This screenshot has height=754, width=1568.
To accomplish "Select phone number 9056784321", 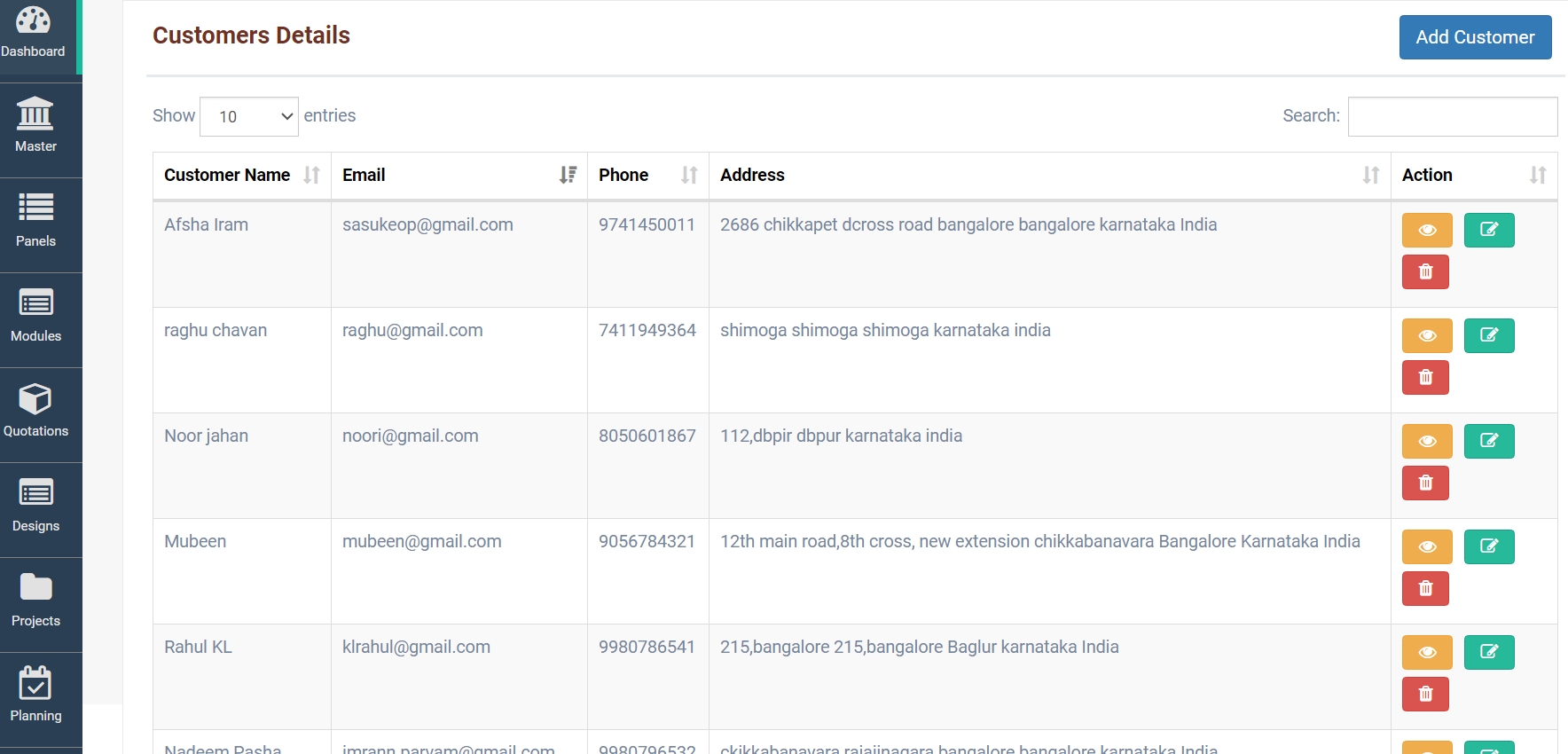I will (x=647, y=542).
